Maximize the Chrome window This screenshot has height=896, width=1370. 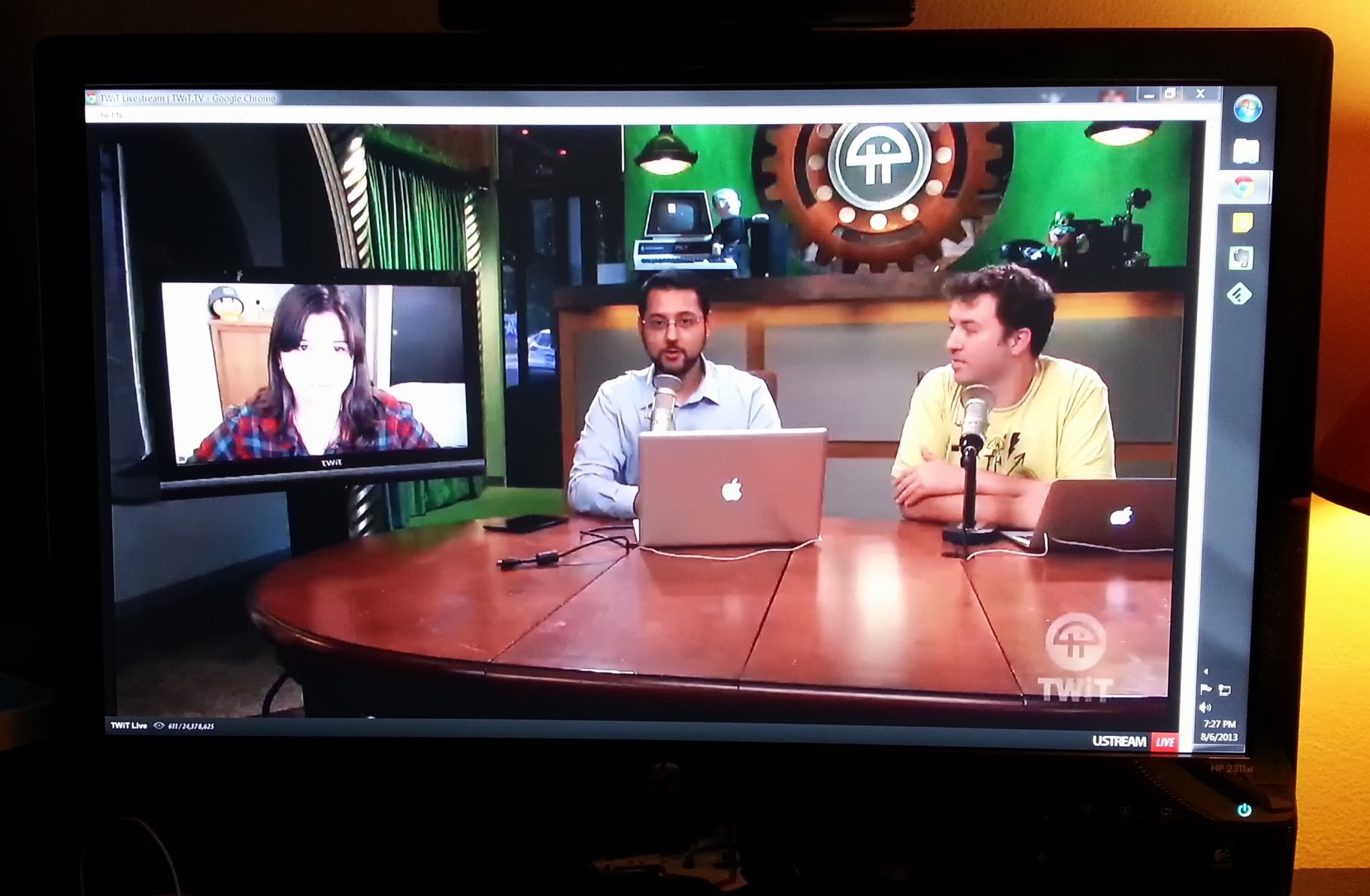point(1170,94)
